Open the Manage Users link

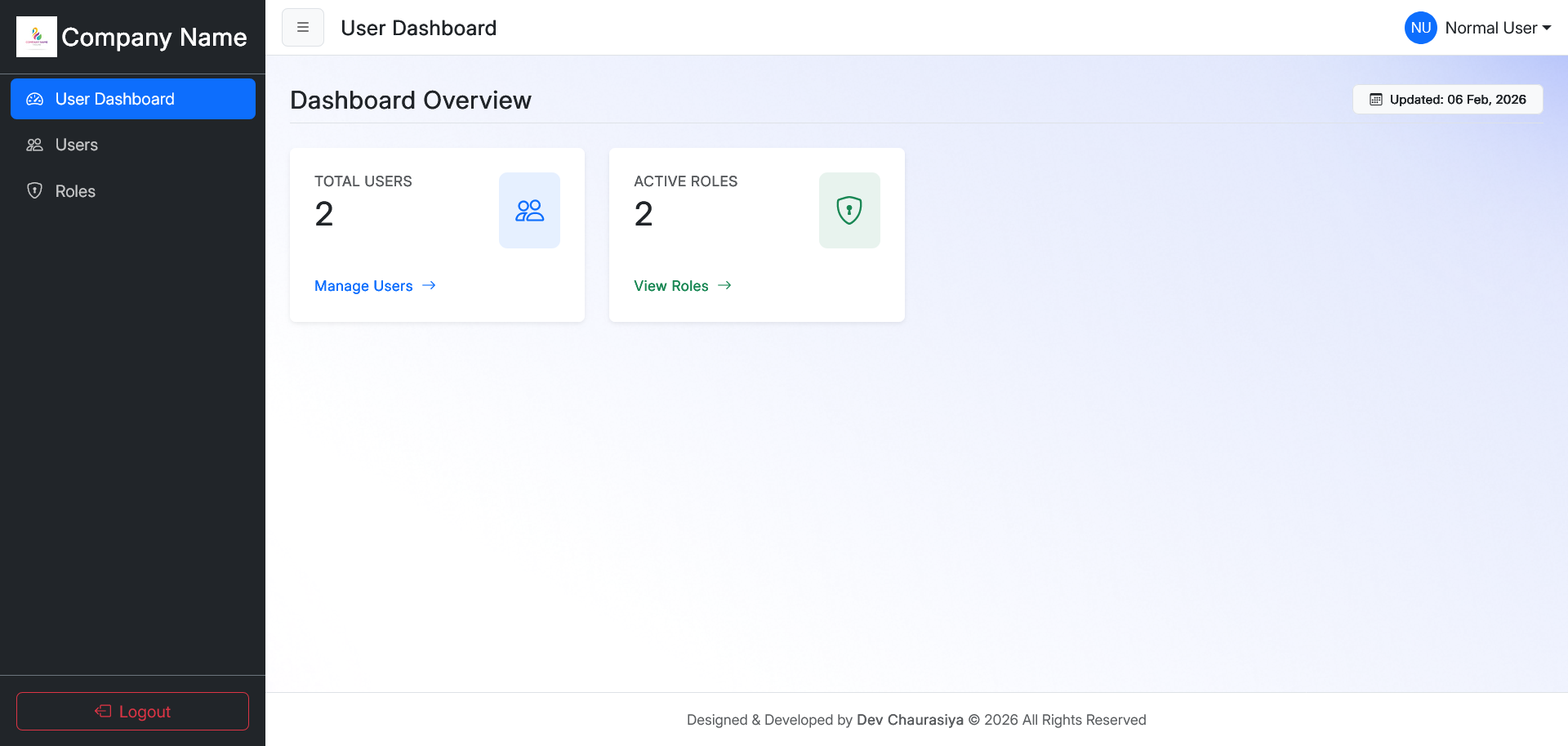coord(363,286)
